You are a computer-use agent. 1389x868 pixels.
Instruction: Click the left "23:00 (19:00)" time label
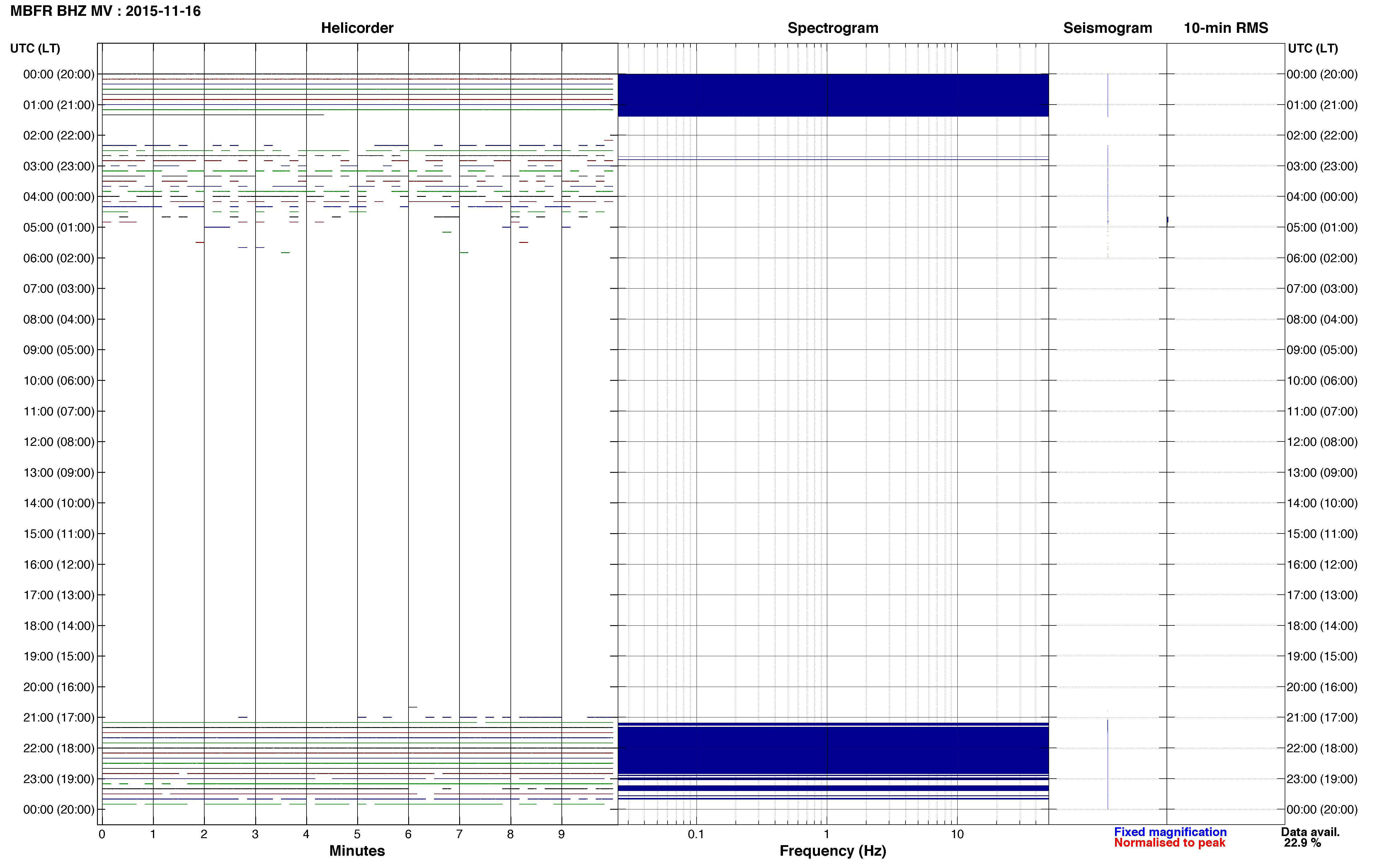pyautogui.click(x=59, y=779)
